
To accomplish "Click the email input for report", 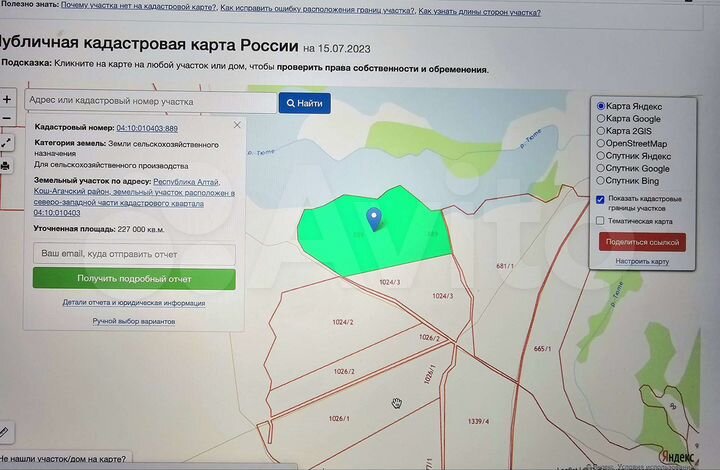I will pyautogui.click(x=134, y=254).
